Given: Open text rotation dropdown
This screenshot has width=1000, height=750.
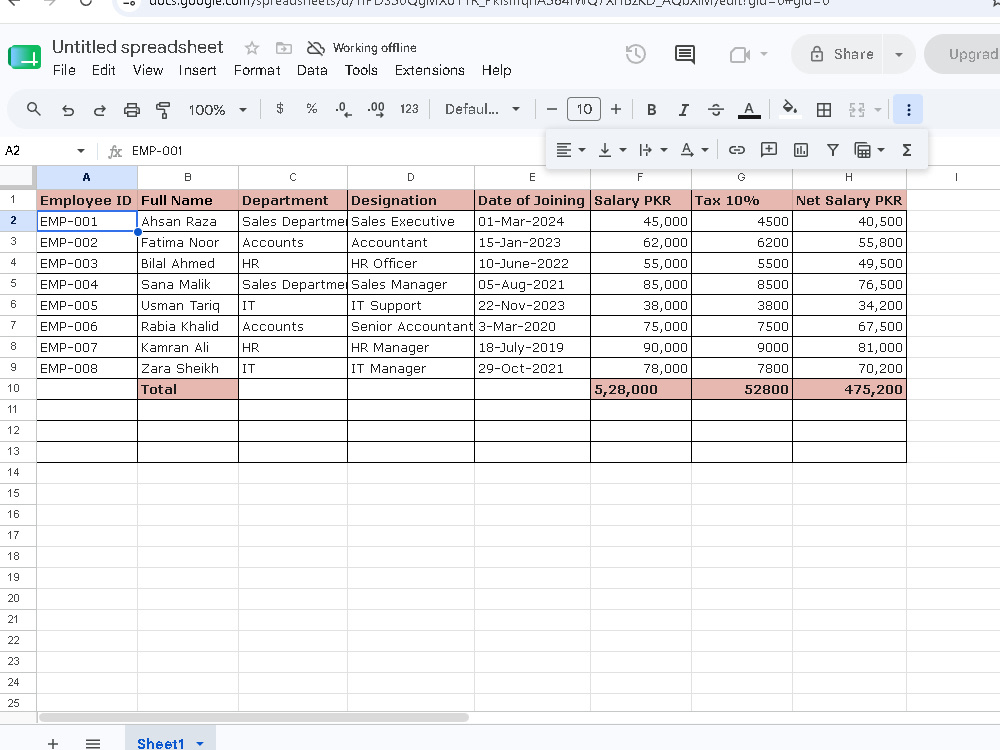Looking at the screenshot, I should tap(694, 150).
